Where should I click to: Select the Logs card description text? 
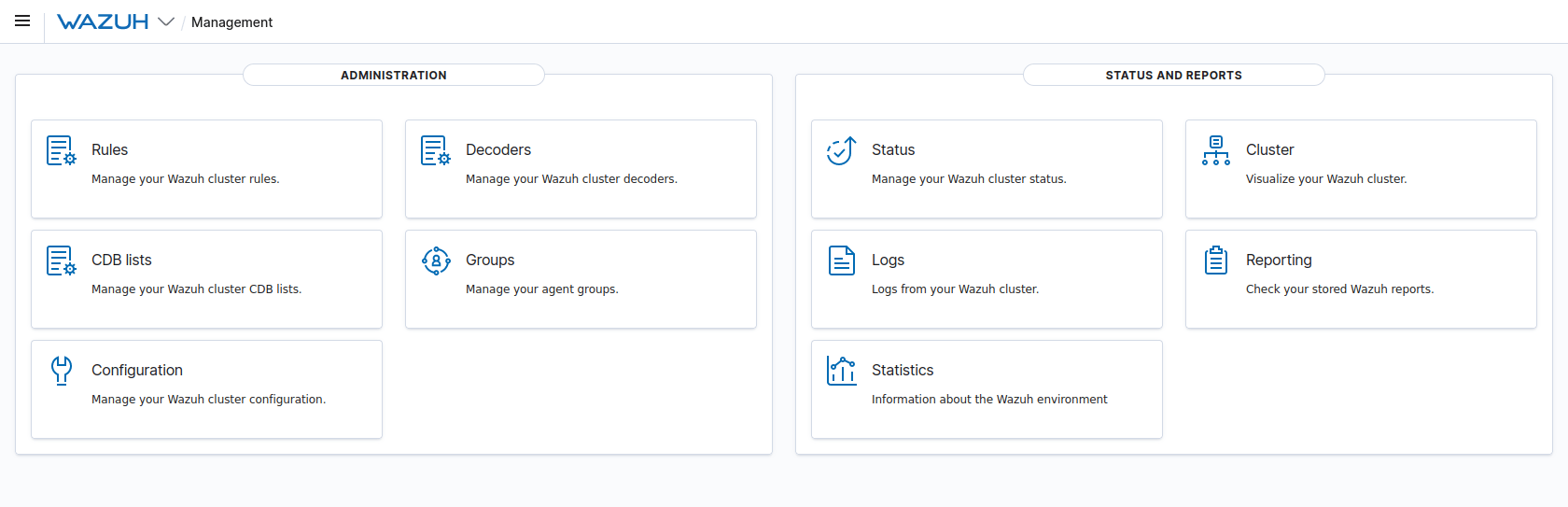tap(954, 289)
